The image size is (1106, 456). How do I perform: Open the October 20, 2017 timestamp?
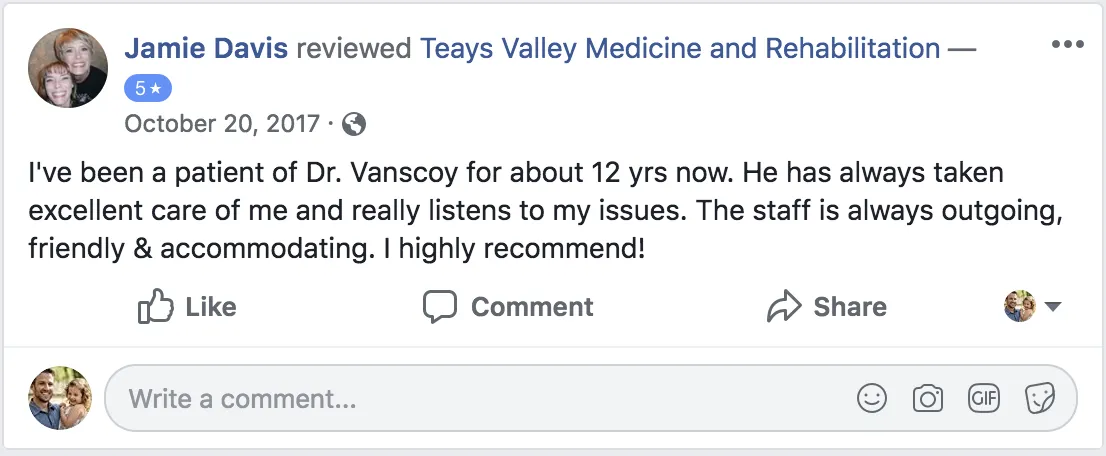pos(221,124)
